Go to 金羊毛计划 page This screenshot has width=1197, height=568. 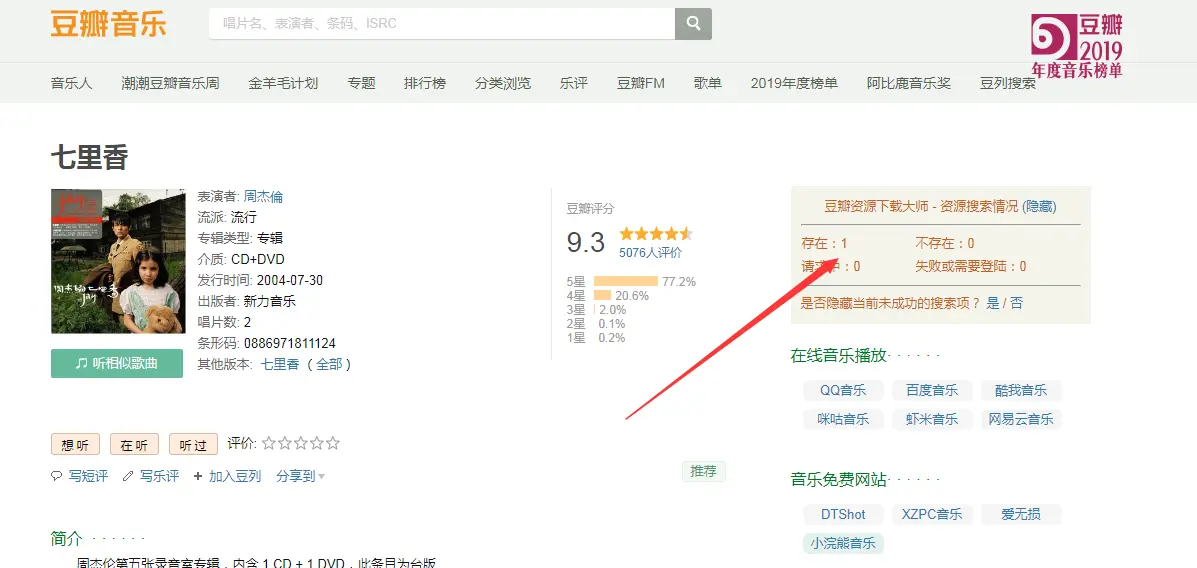[x=283, y=83]
